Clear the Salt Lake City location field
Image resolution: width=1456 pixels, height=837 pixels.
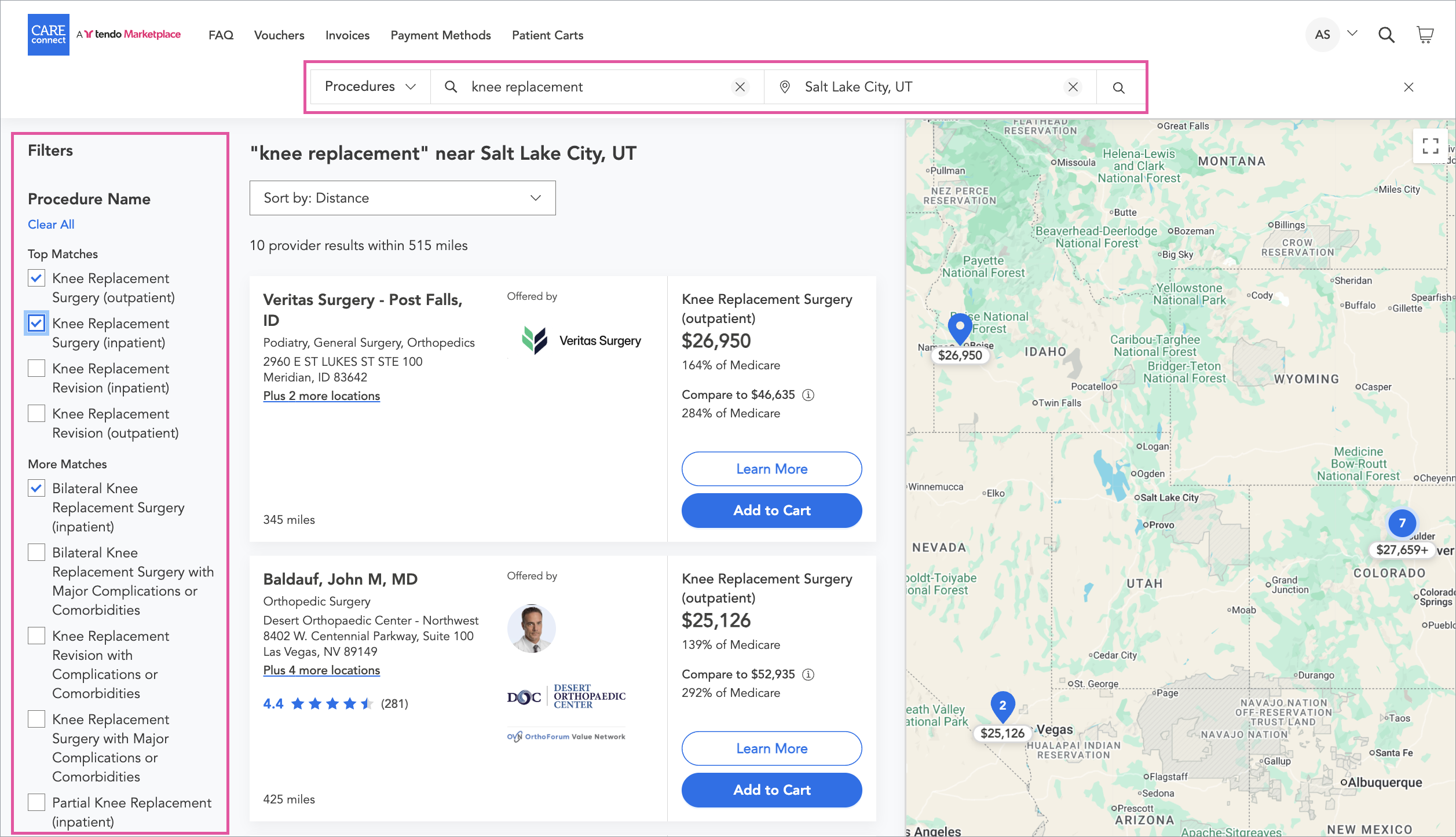(1073, 87)
